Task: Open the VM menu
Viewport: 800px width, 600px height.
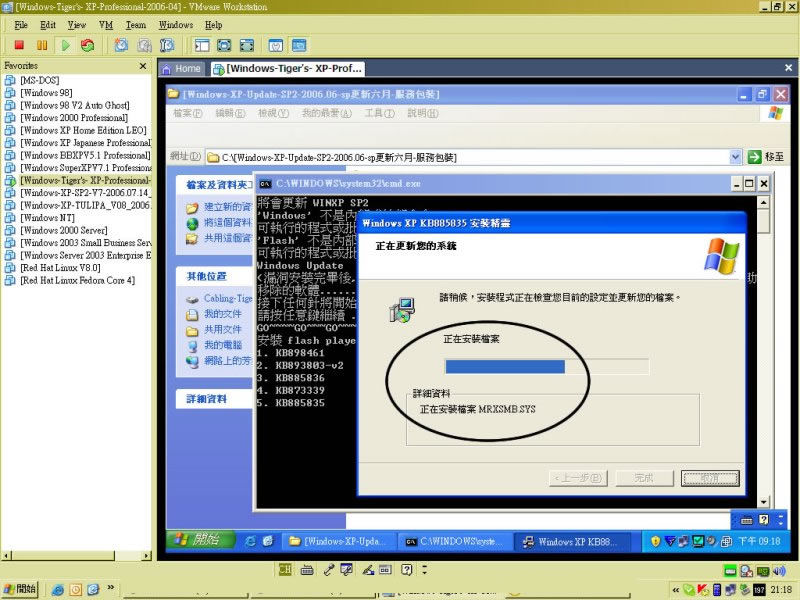Action: tap(106, 25)
